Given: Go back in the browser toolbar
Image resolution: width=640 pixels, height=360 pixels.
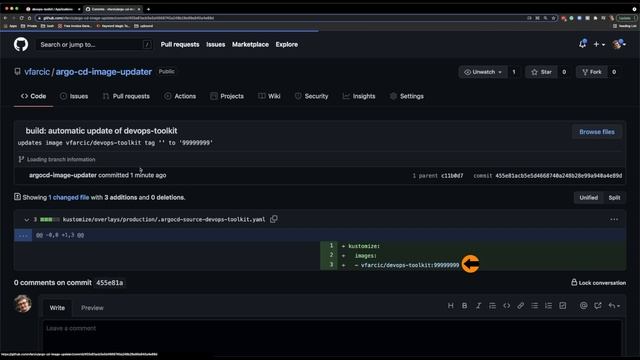Looking at the screenshot, I should pyautogui.click(x=5, y=18).
